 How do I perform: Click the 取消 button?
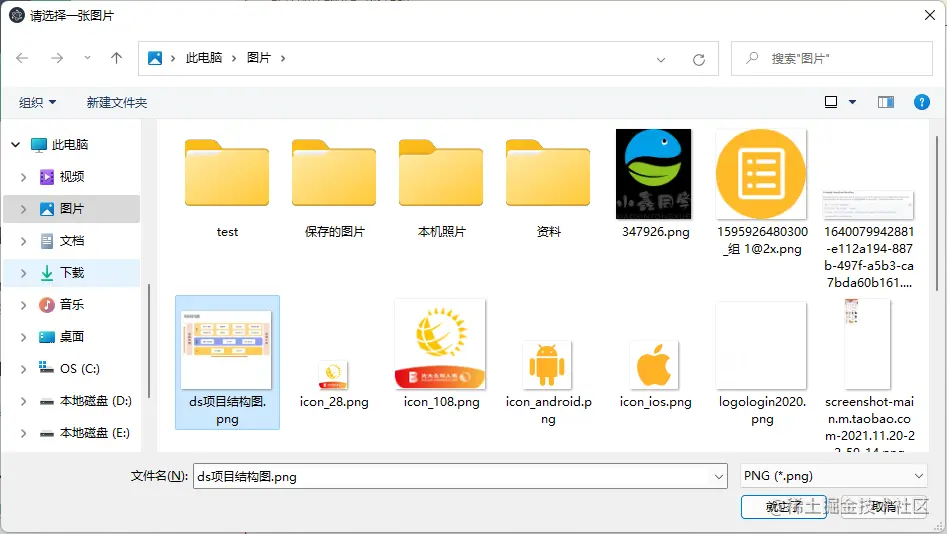point(884,507)
